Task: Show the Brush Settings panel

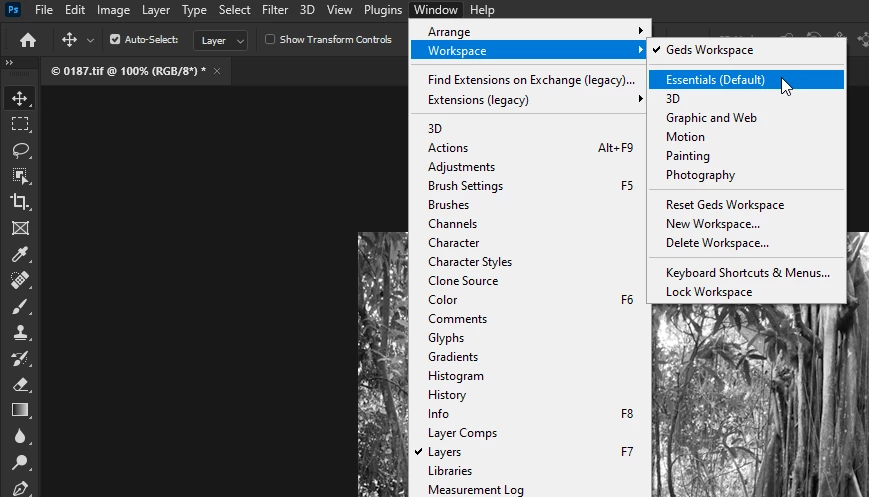Action: point(529,186)
